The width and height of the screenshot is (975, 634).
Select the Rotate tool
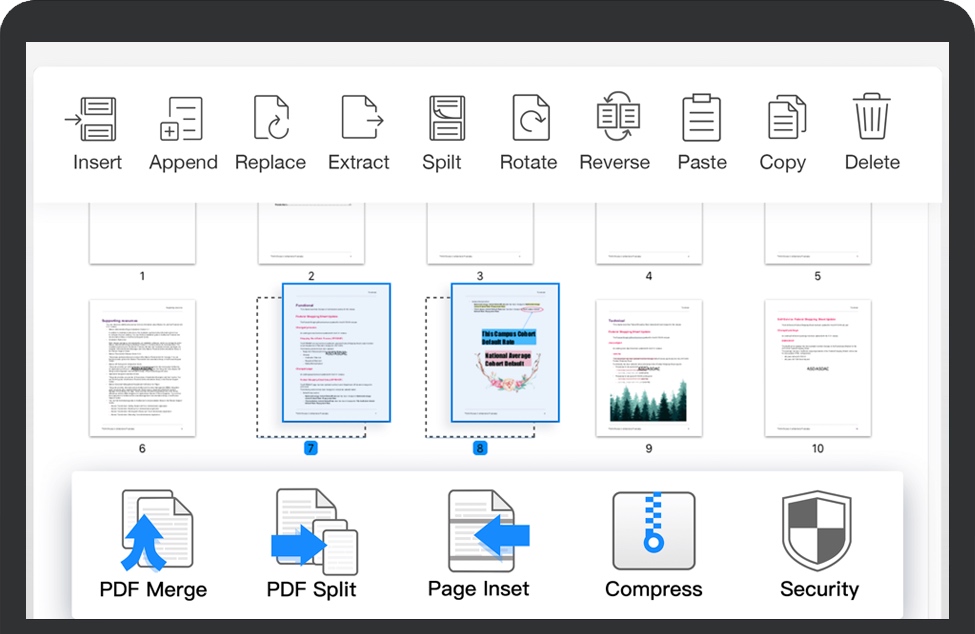528,118
